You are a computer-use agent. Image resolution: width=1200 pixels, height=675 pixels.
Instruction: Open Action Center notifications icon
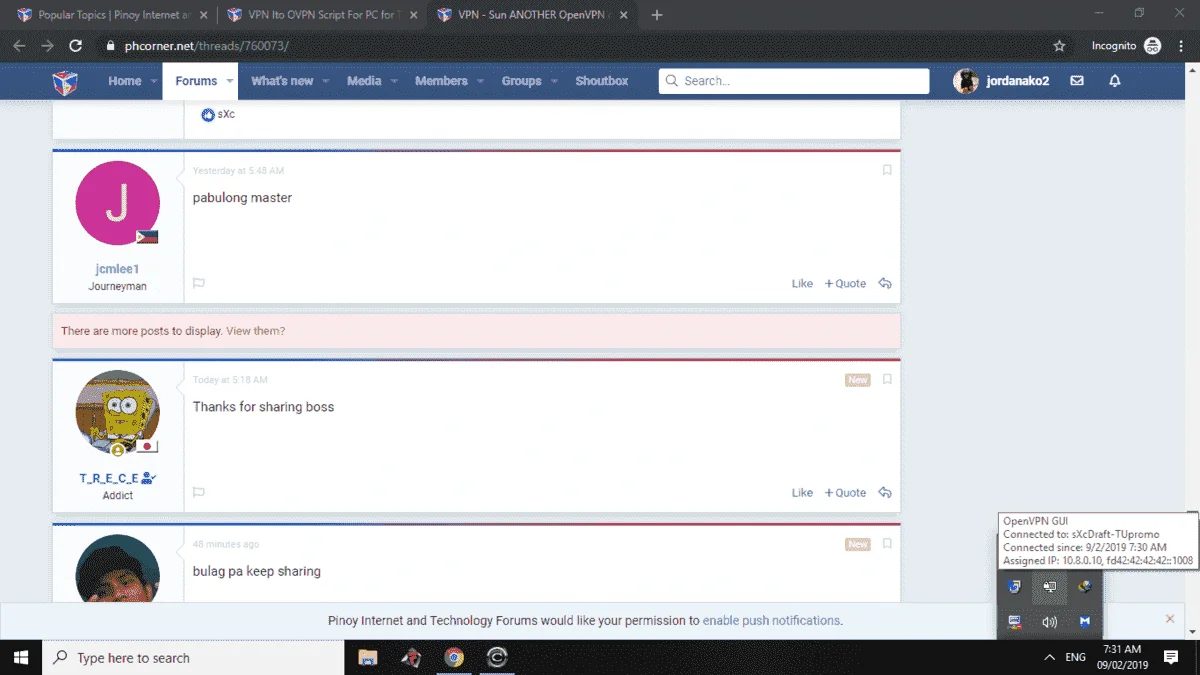point(1171,658)
